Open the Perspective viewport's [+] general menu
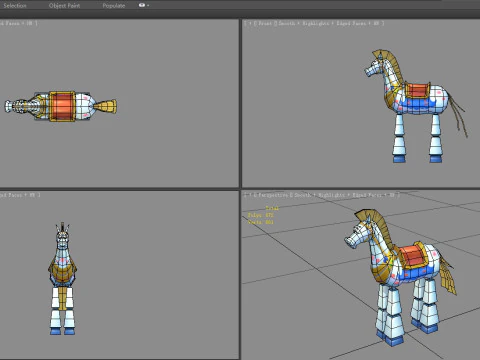This screenshot has height=360, width=480. click(249, 195)
